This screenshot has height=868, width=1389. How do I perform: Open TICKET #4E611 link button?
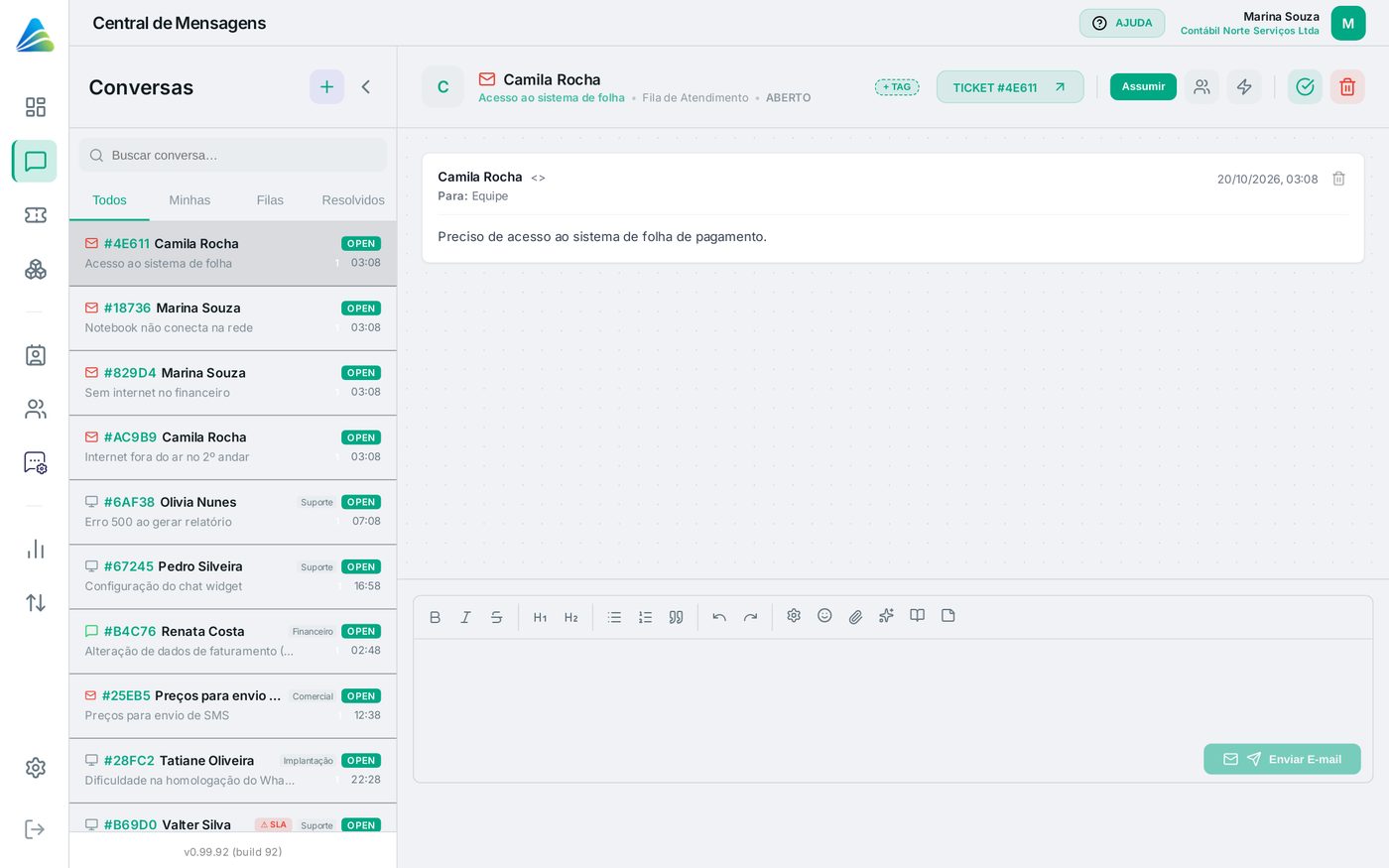(1010, 87)
